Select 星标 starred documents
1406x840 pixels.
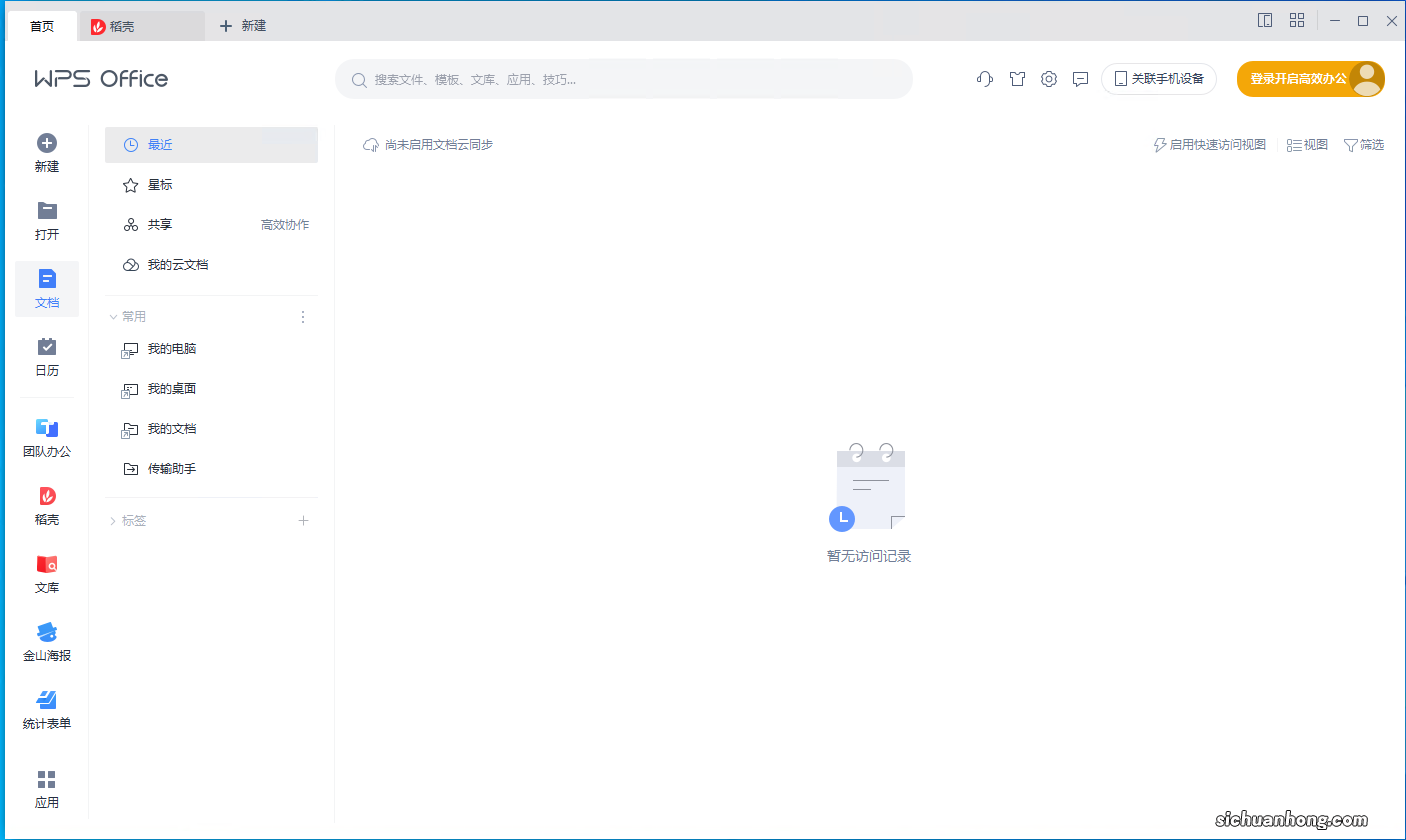(x=211, y=185)
